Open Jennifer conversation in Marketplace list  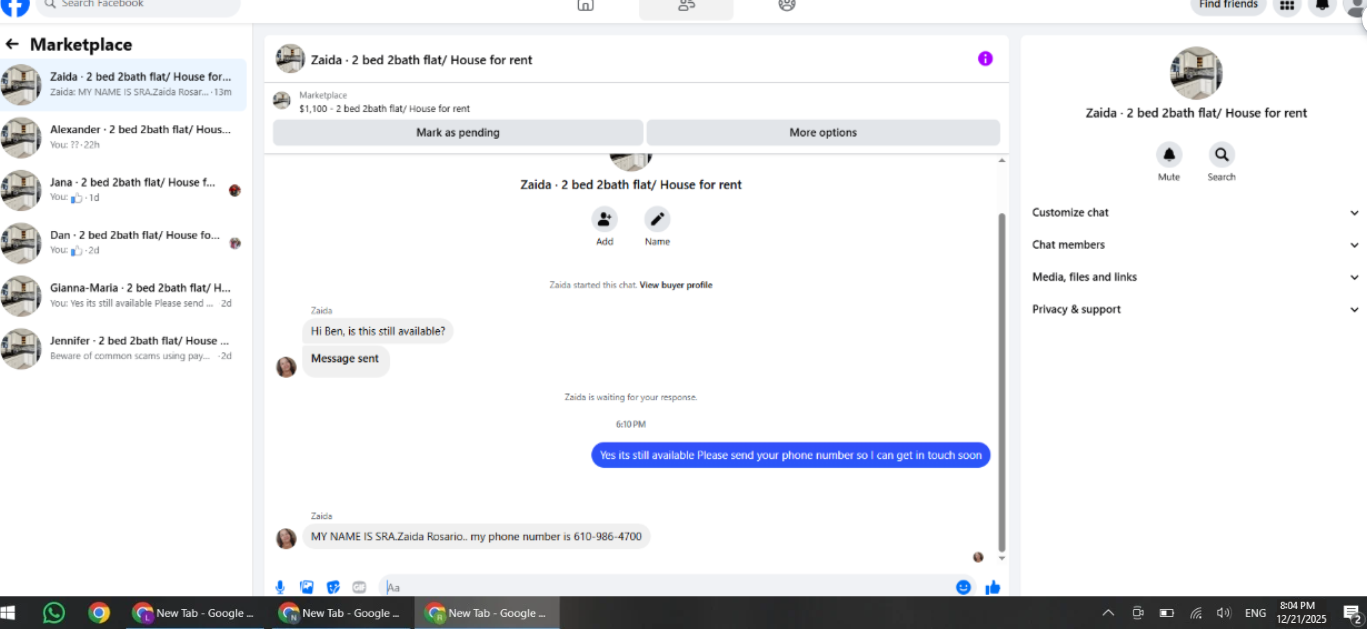[x=123, y=348]
